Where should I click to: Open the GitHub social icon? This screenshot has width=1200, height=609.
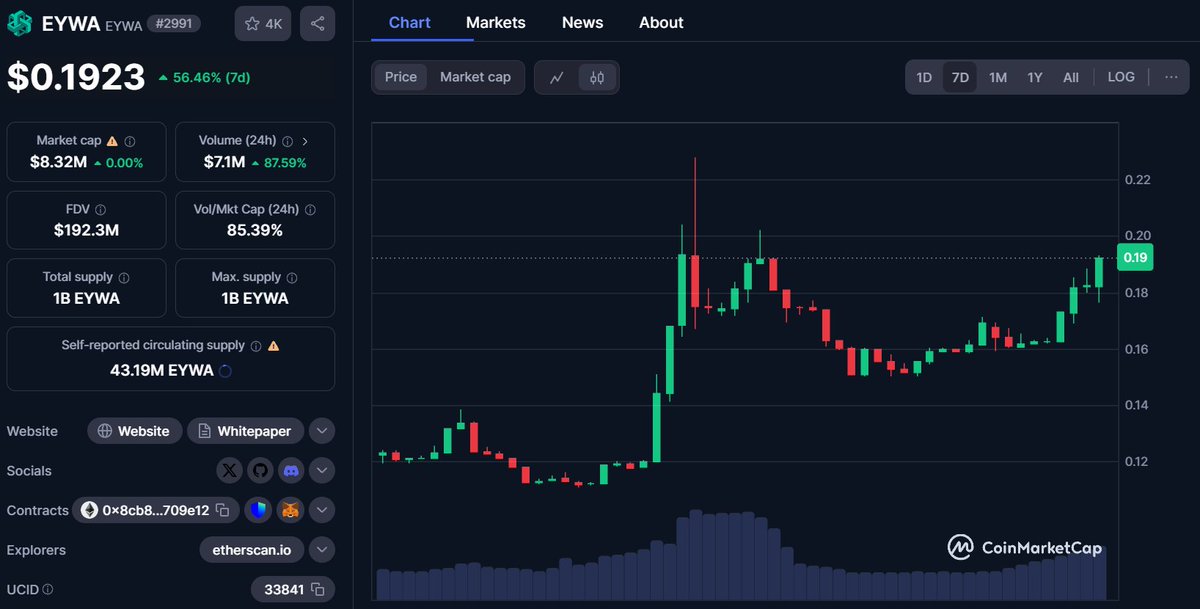260,470
